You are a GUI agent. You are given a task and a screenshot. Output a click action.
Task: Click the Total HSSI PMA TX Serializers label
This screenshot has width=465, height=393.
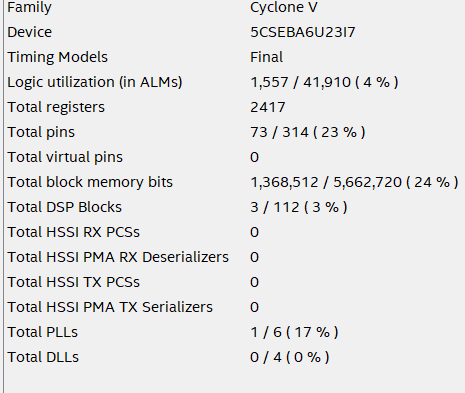coord(110,307)
